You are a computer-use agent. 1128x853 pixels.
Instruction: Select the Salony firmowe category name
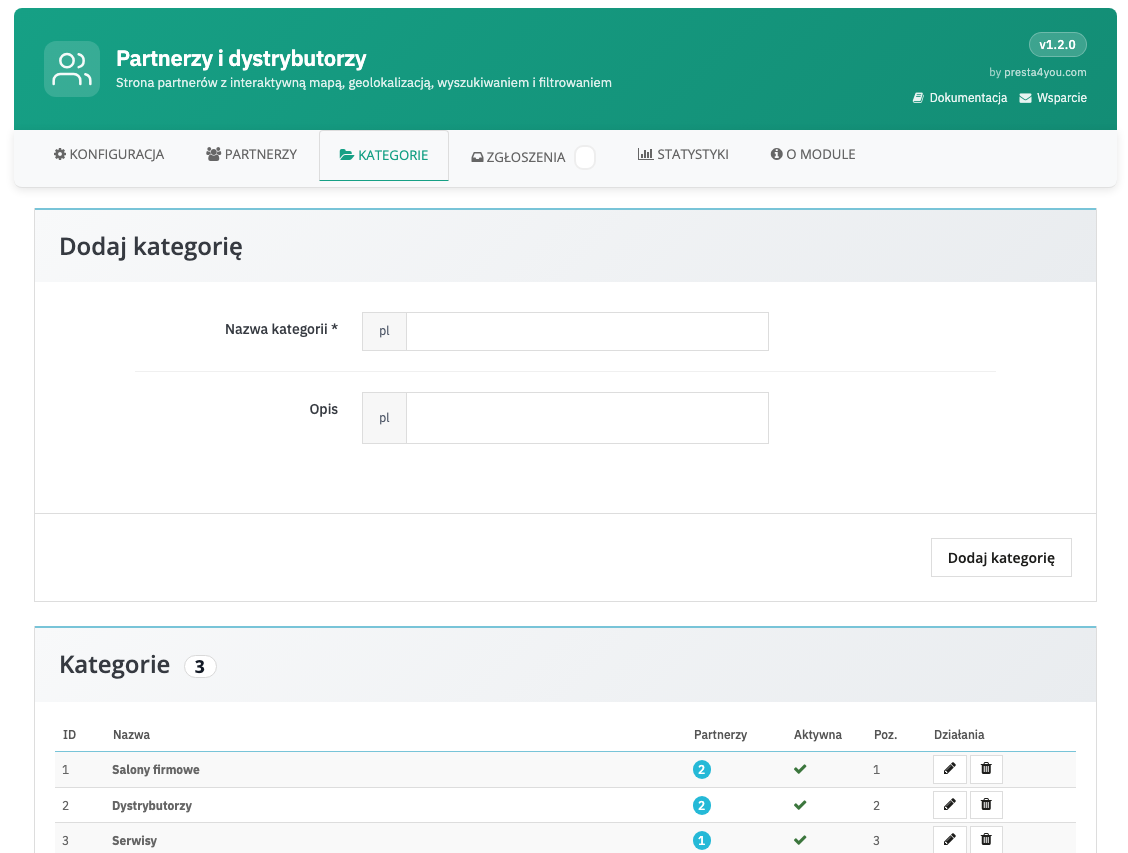click(x=156, y=770)
